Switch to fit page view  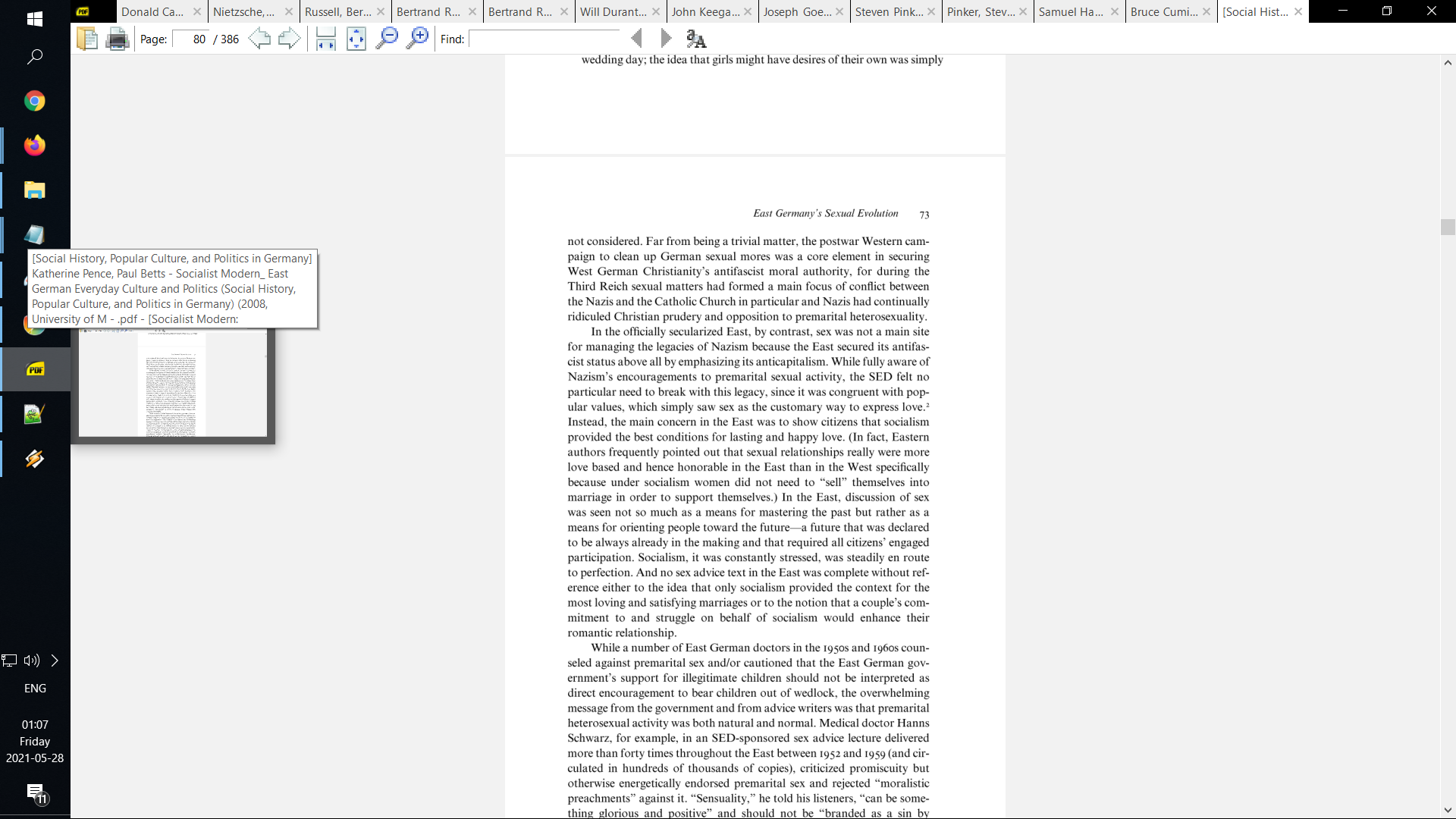click(x=356, y=39)
